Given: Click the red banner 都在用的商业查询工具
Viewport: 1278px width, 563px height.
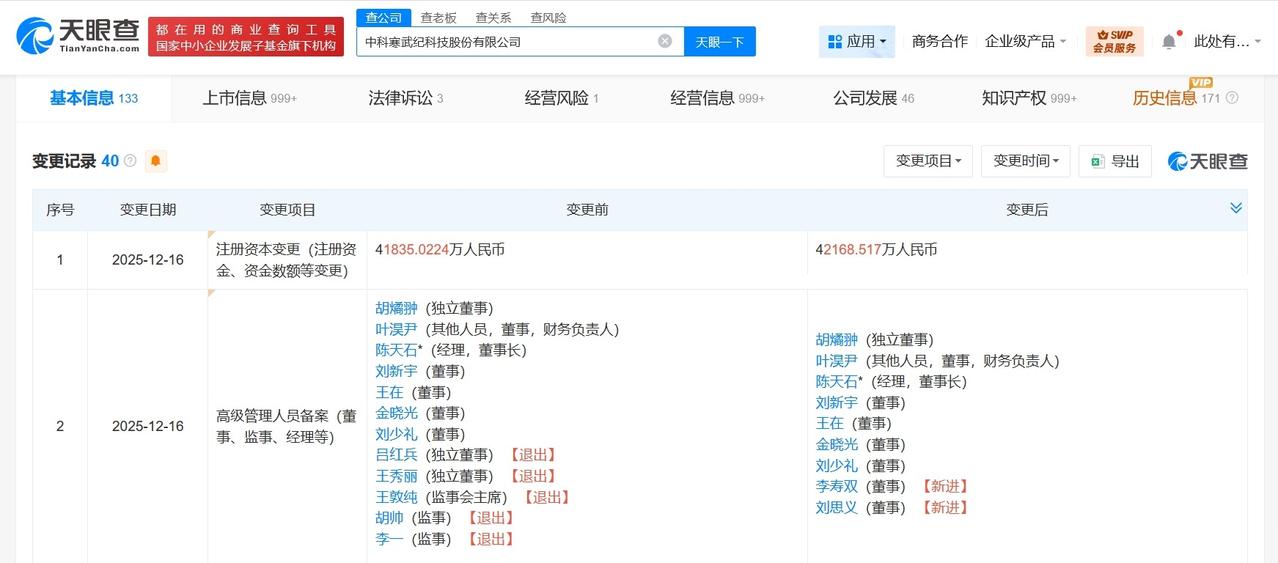Looking at the screenshot, I should tap(246, 37).
